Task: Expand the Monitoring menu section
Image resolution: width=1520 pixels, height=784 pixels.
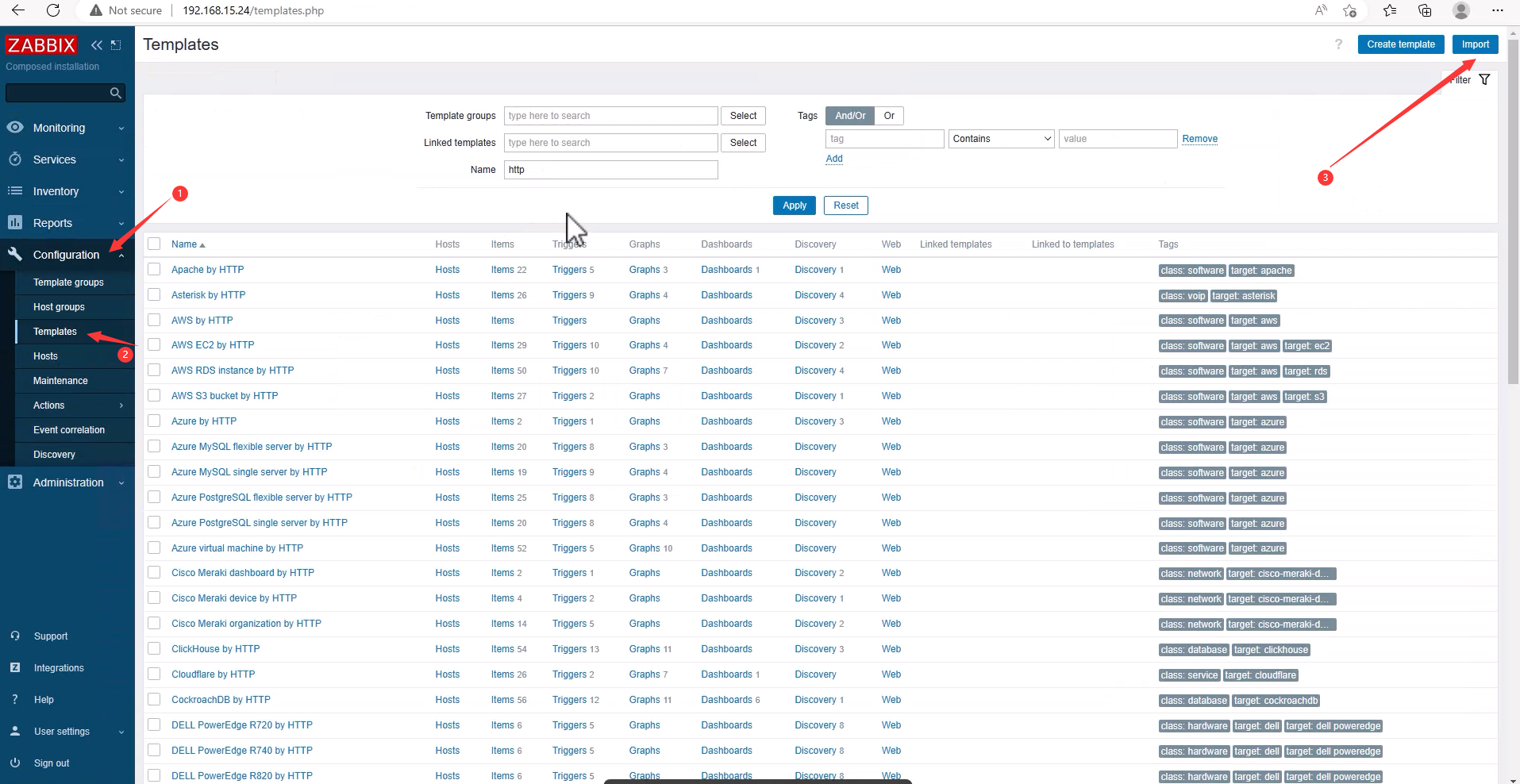Action: point(67,128)
